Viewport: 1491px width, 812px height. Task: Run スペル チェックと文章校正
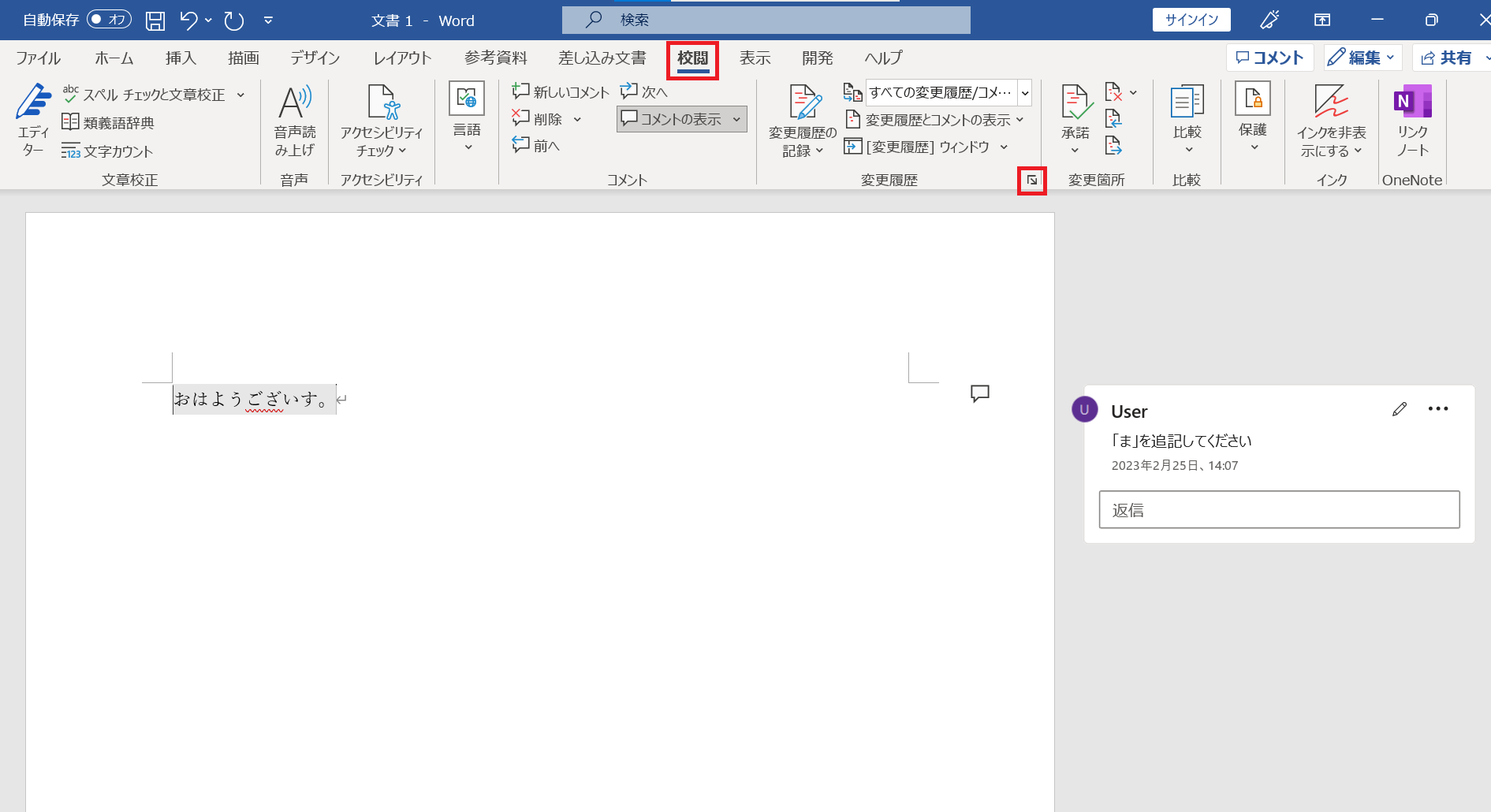point(144,95)
